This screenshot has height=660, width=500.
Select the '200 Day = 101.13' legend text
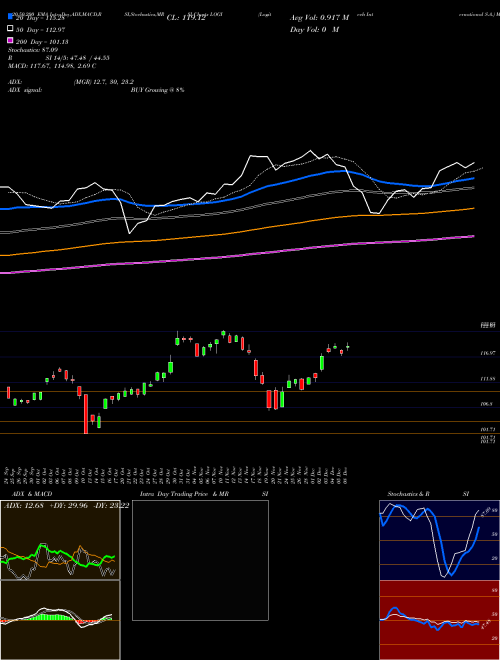42,41
